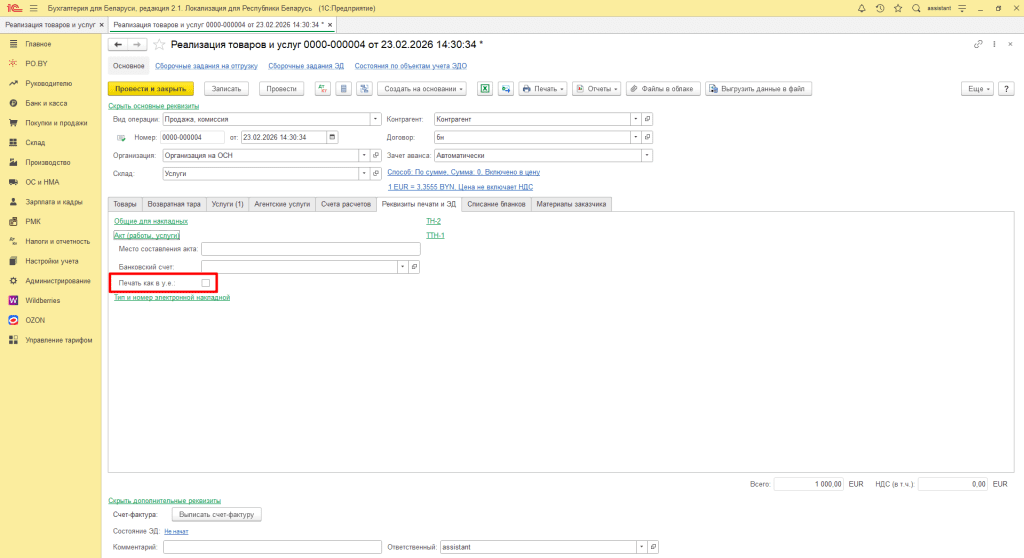Screen dimensions: 1024x558
Task: Open notifications bell in the top bar
Action: click(x=862, y=8)
